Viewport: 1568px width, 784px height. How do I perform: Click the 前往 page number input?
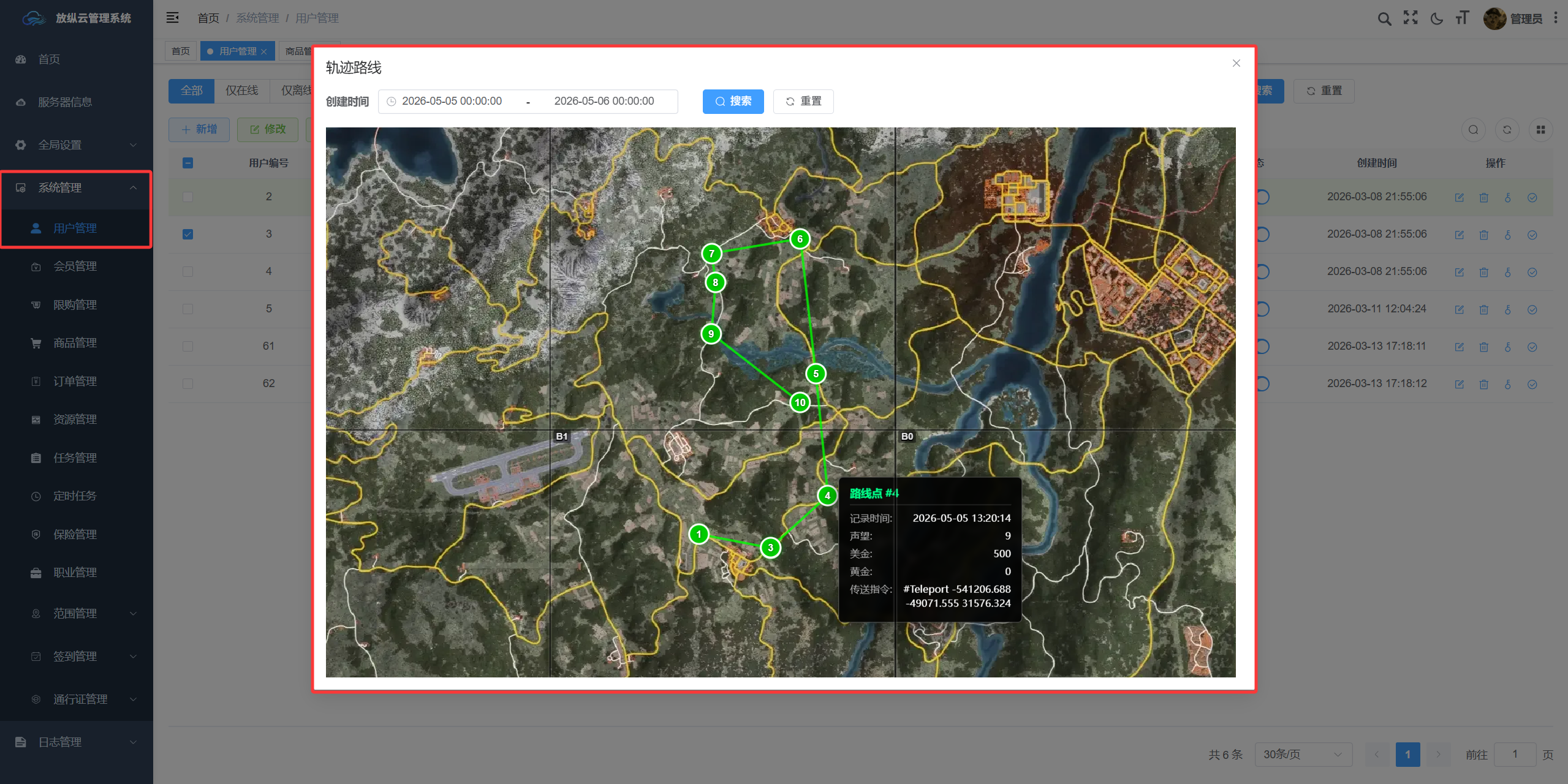[x=1515, y=755]
